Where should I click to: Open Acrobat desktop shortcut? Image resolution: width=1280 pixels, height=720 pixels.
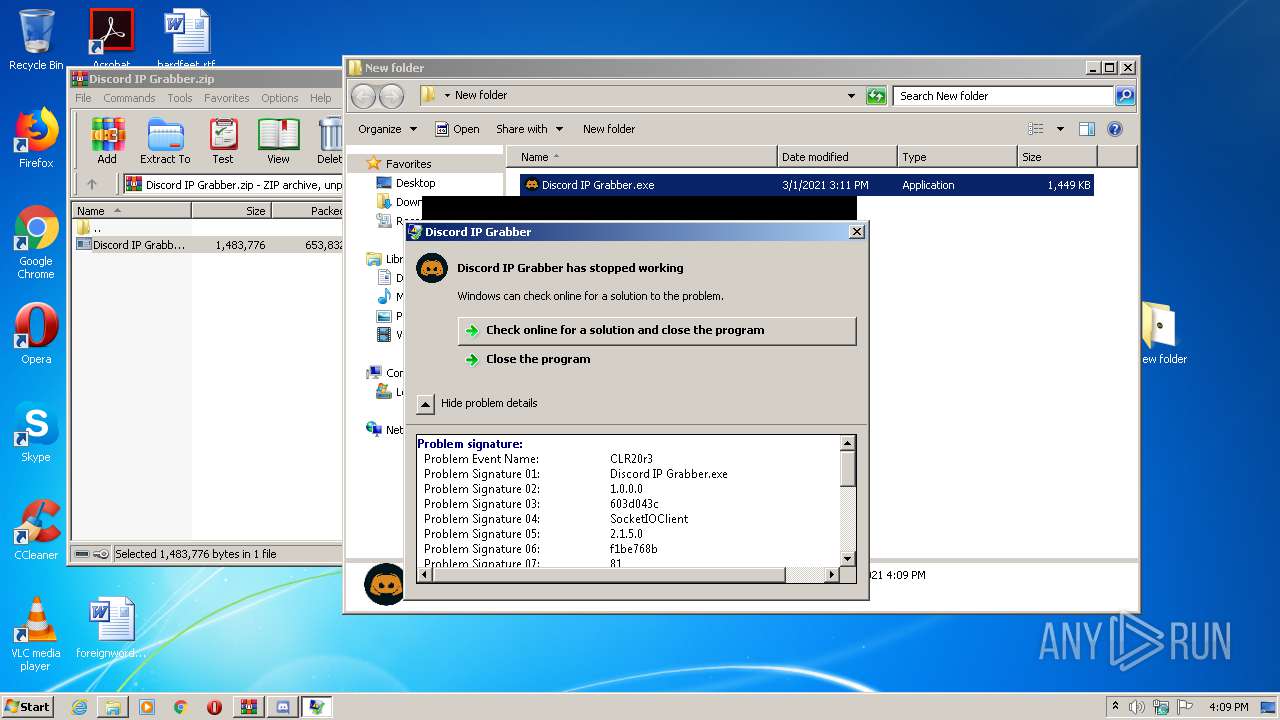coord(111,40)
